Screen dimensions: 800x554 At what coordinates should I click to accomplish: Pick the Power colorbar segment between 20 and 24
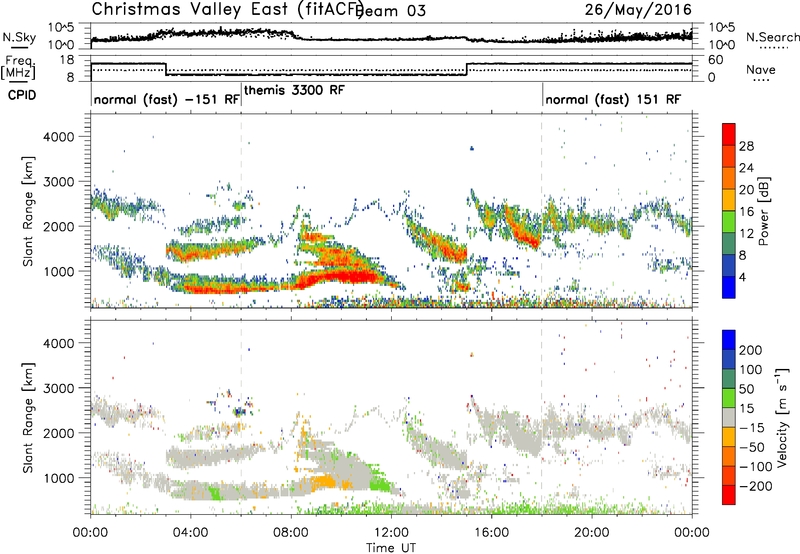click(729, 178)
